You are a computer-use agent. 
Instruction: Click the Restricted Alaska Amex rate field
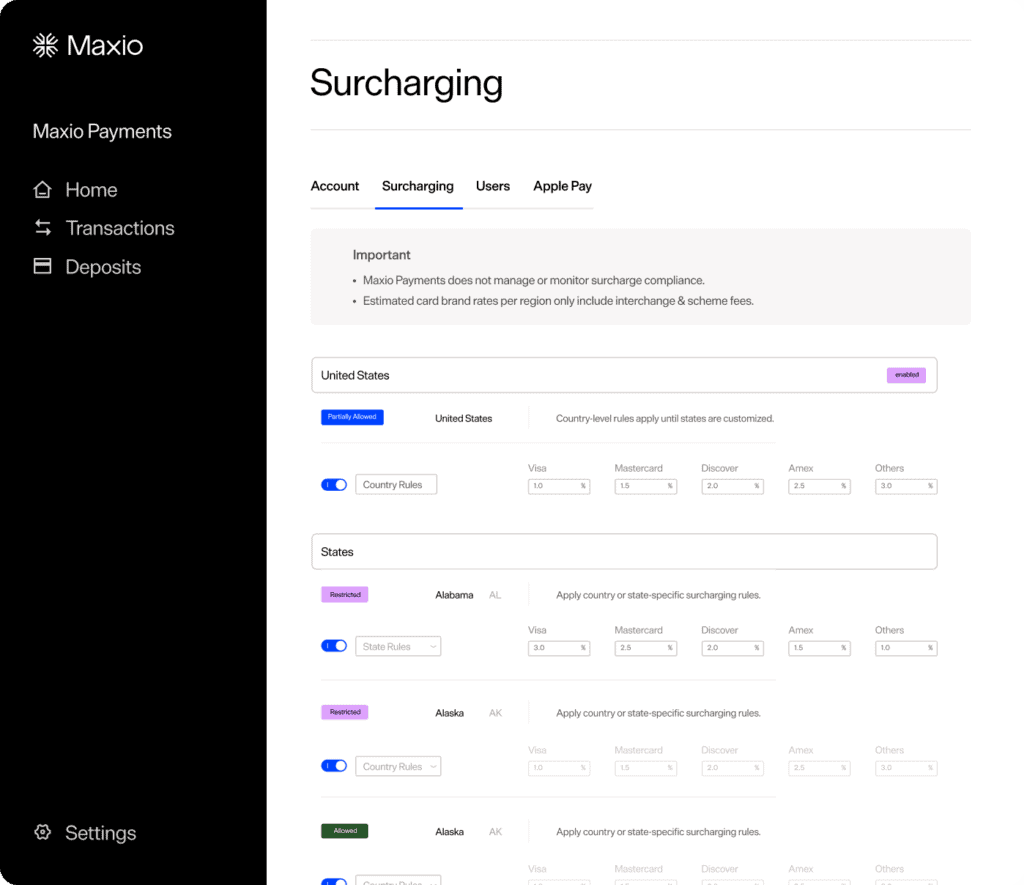tap(820, 768)
